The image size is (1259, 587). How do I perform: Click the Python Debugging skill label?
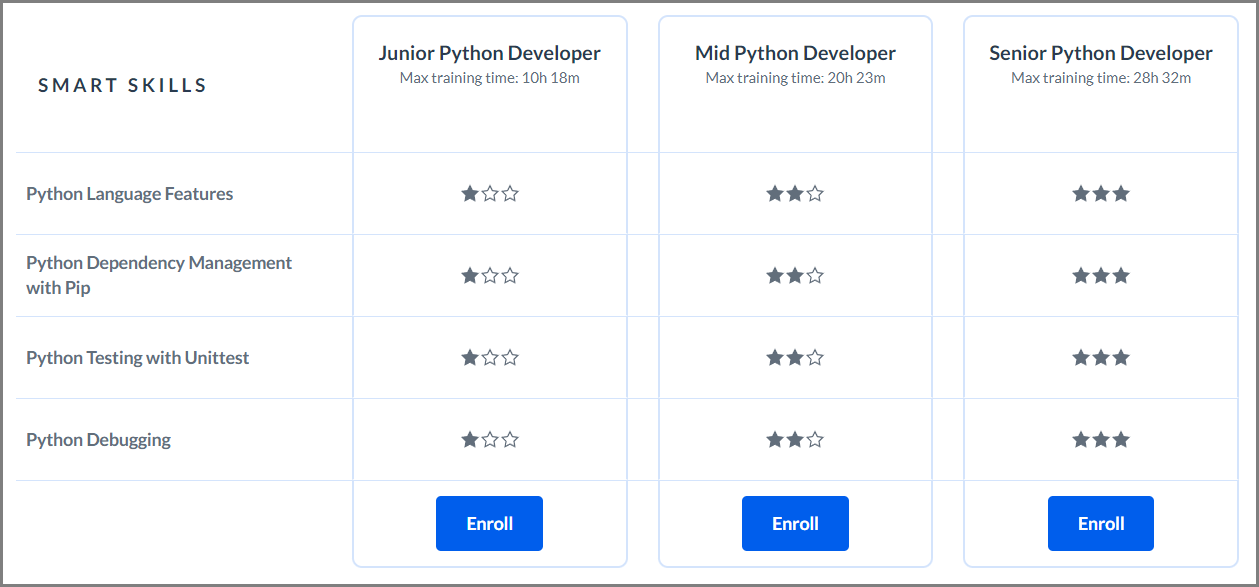pos(96,439)
